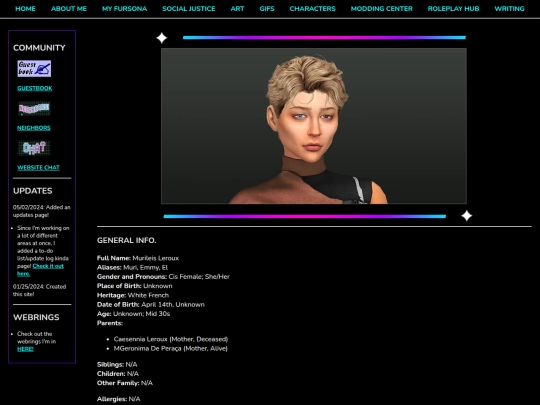This screenshot has height=405, width=540.
Task: Click the Guest book badge icon
Action: pos(34,69)
